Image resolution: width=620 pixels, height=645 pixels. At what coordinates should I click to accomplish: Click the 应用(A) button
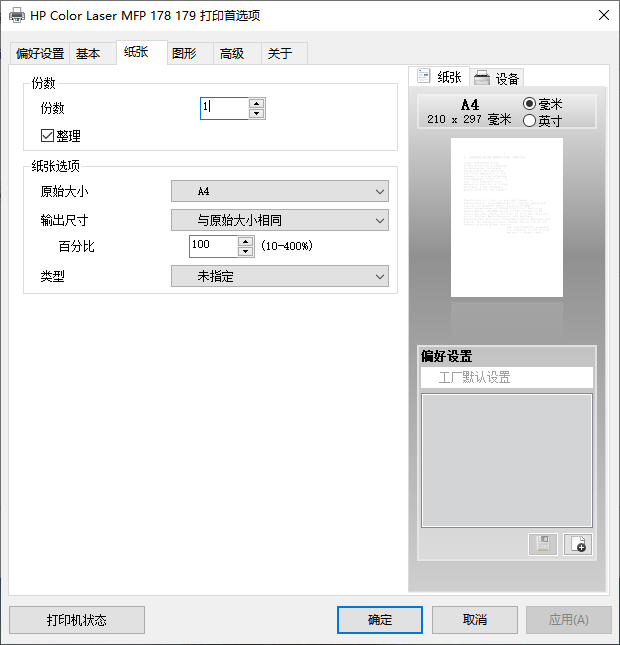(569, 619)
